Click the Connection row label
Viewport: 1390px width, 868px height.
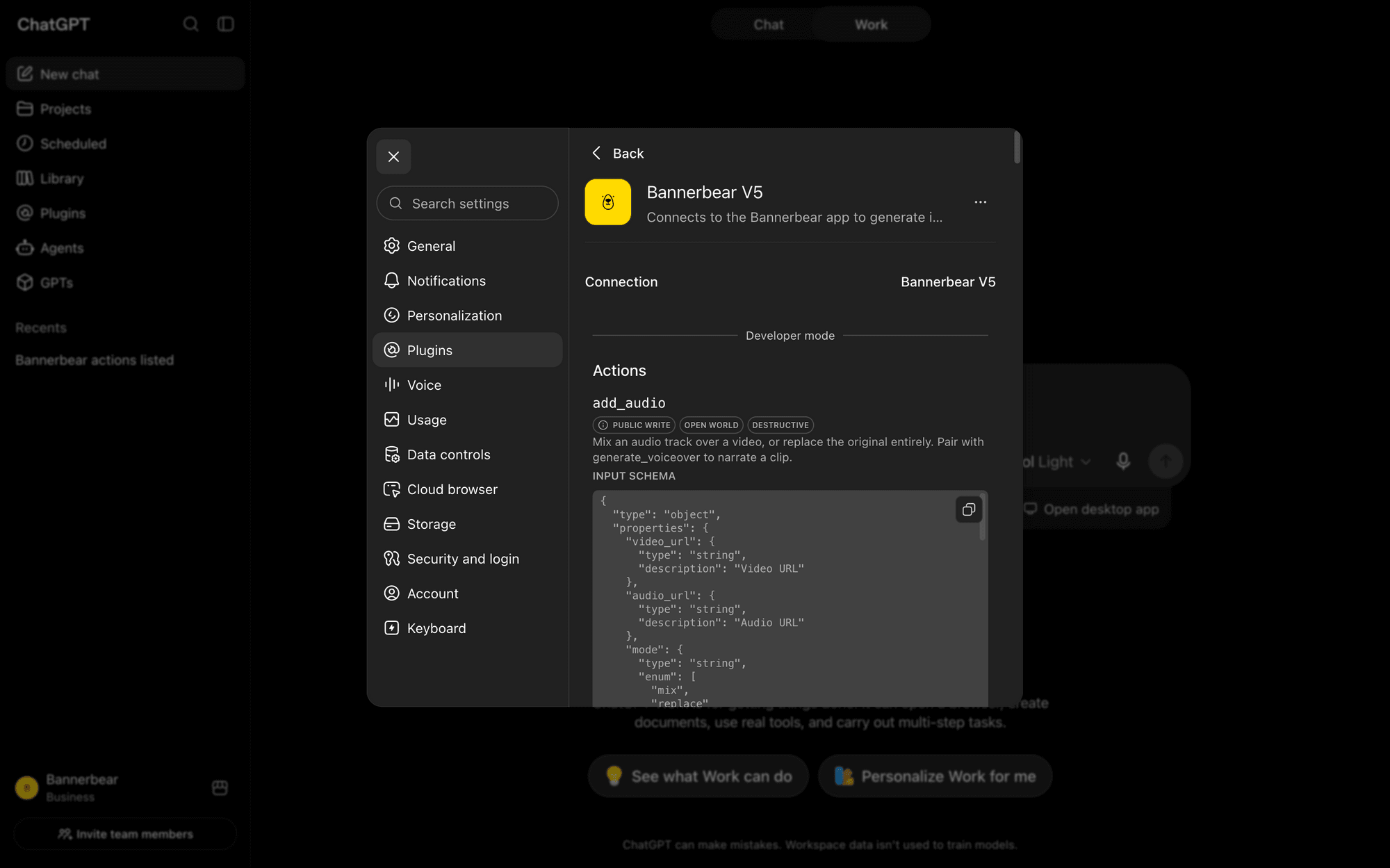621,282
